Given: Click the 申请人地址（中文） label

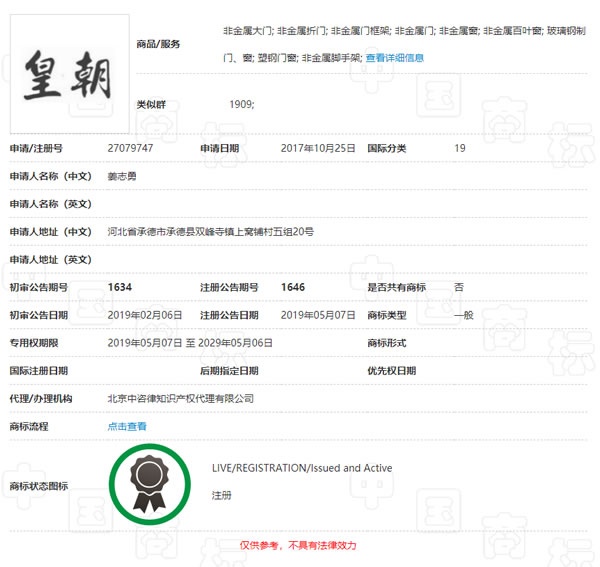Looking at the screenshot, I should (x=51, y=231).
